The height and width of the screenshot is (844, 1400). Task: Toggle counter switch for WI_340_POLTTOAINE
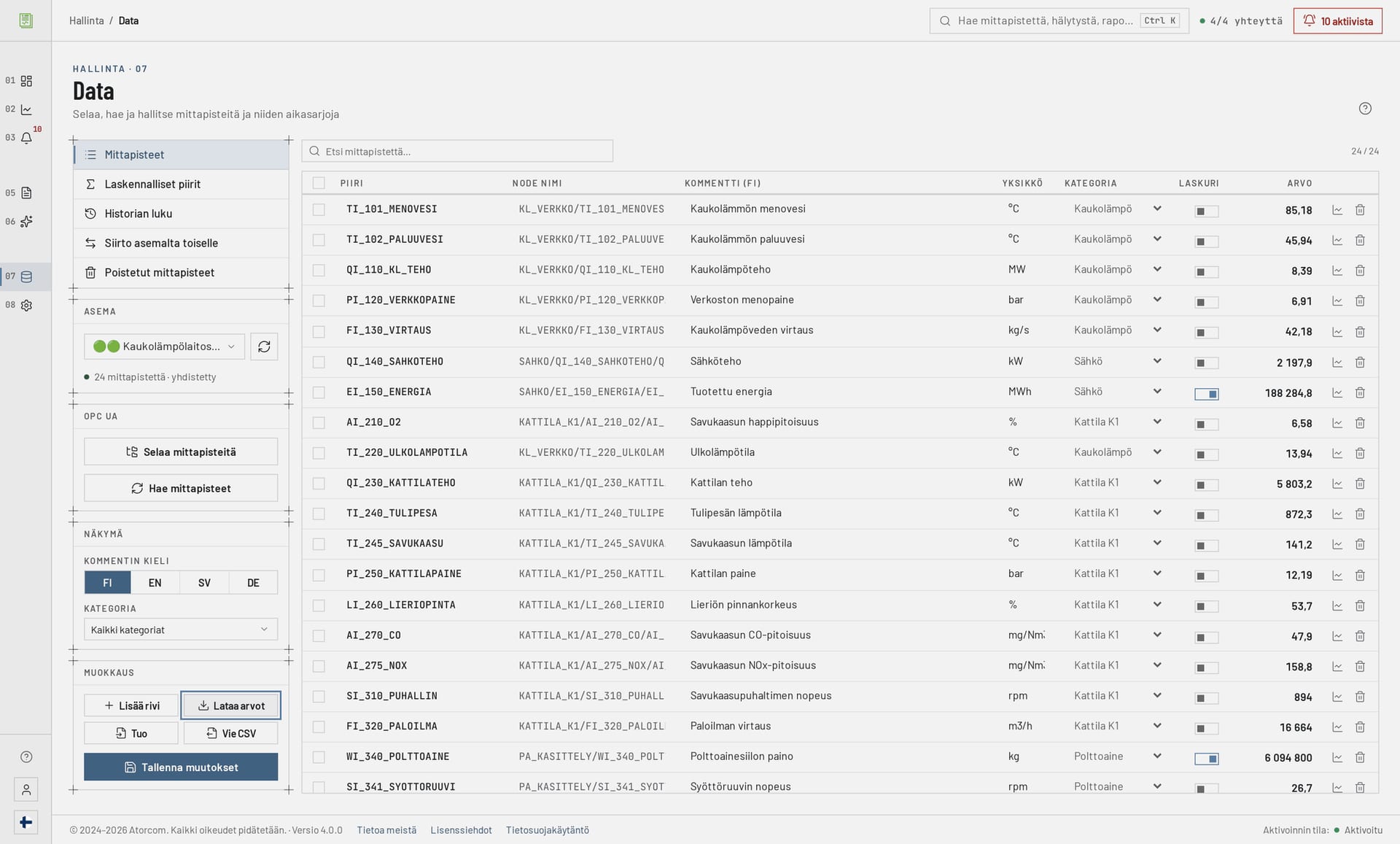click(1206, 759)
